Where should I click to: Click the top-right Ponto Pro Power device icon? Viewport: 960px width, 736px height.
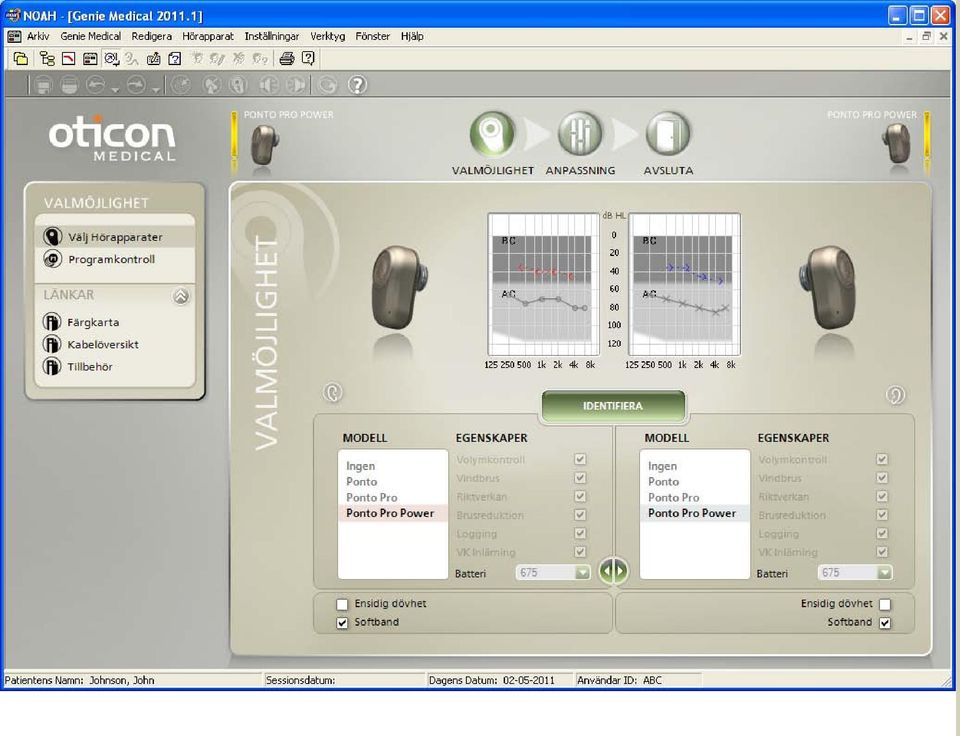point(896,143)
